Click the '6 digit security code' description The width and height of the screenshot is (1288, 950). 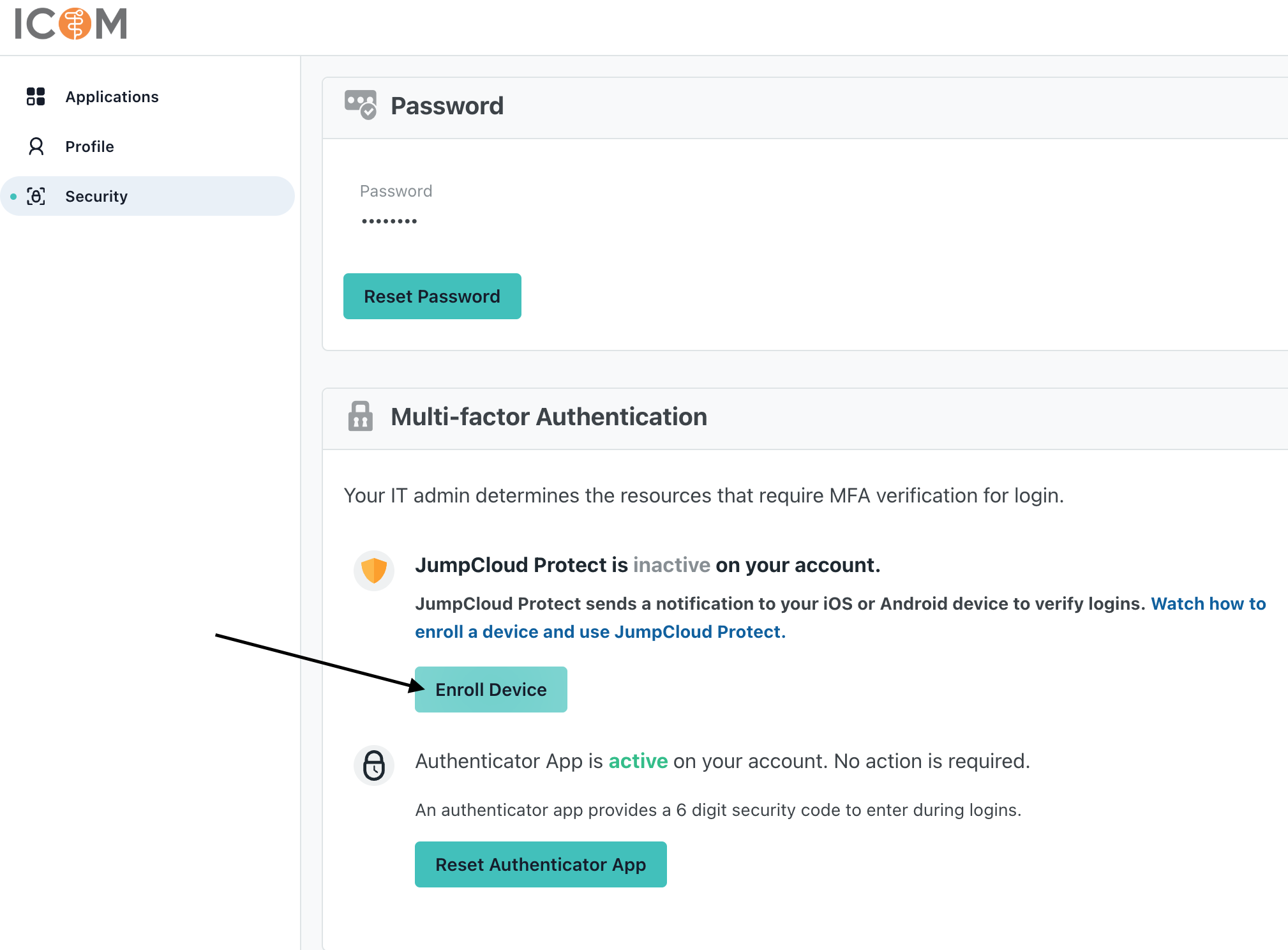pyautogui.click(x=719, y=810)
